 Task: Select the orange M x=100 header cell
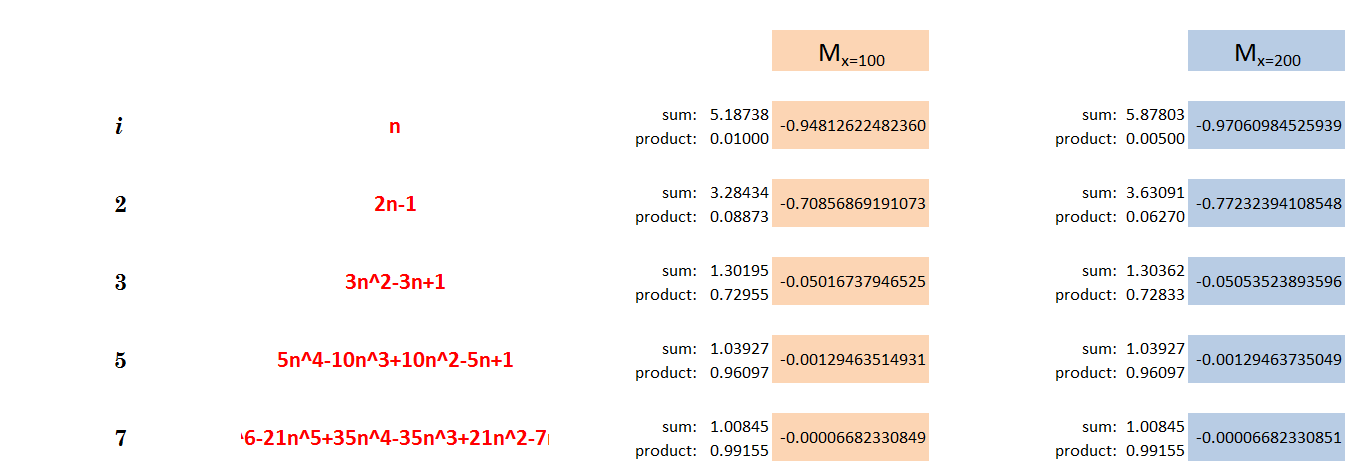(850, 51)
